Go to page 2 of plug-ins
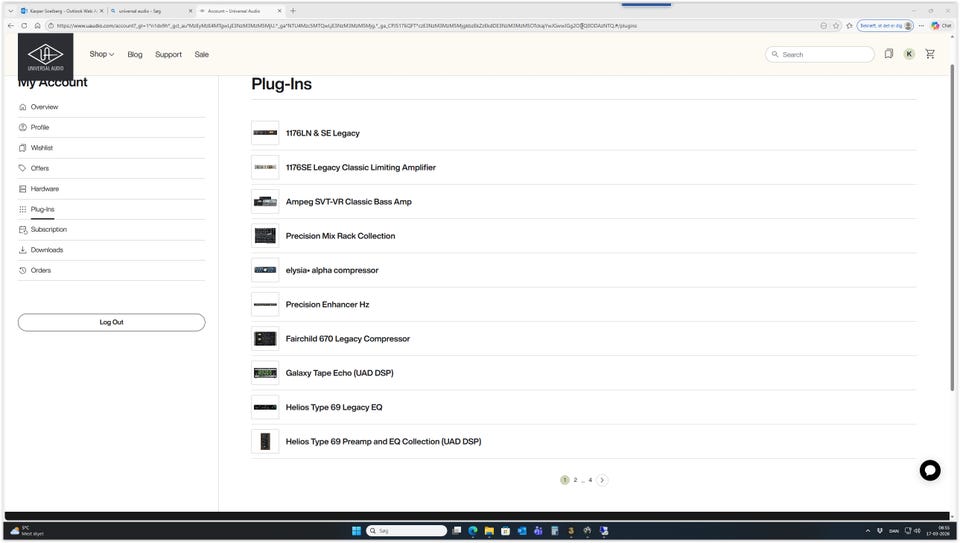960x543 pixels. click(575, 480)
